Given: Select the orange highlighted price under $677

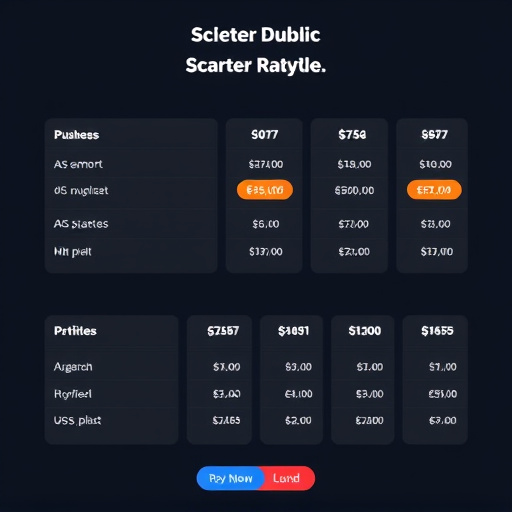Looking at the screenshot, I should tap(434, 190).
